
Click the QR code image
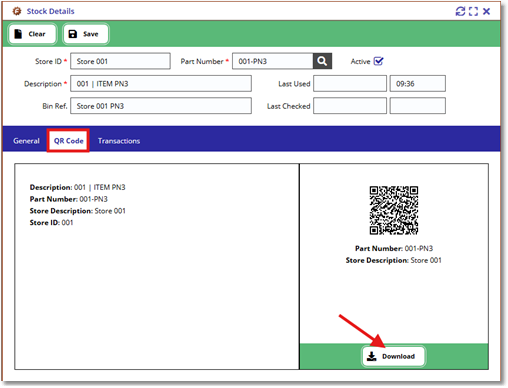point(394,210)
